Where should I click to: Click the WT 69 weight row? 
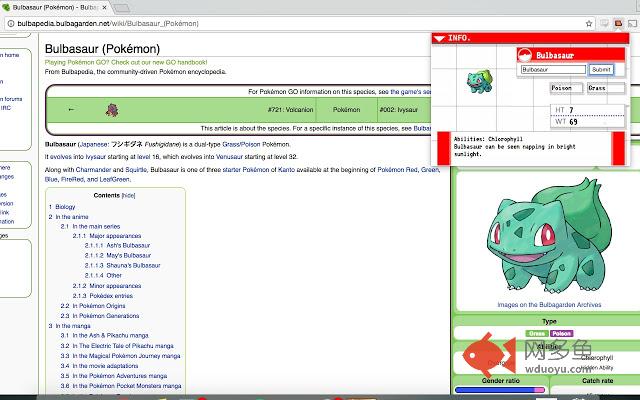click(587, 122)
